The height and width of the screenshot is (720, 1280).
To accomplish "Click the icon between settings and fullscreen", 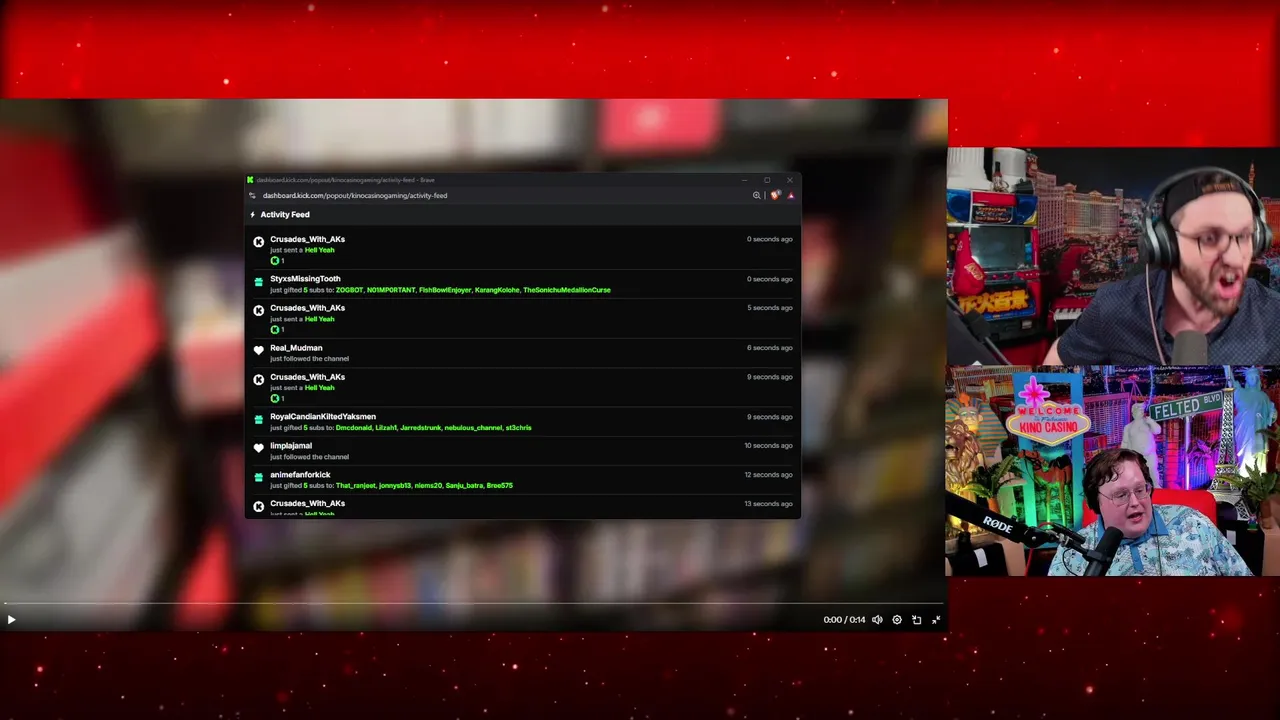I will tap(916, 620).
